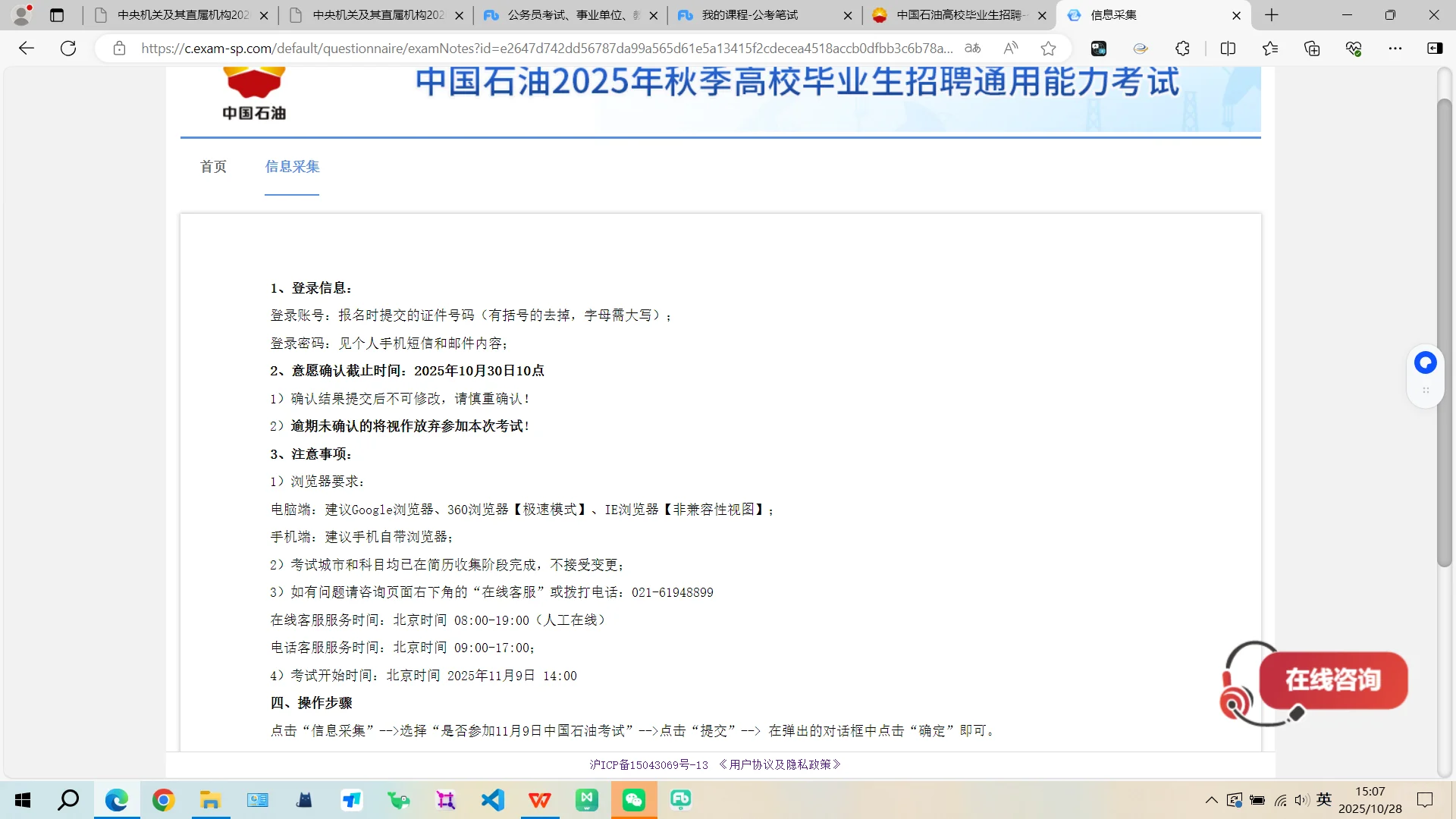Open Browser essentials heart icon
The width and height of the screenshot is (1456, 819).
tap(1354, 48)
